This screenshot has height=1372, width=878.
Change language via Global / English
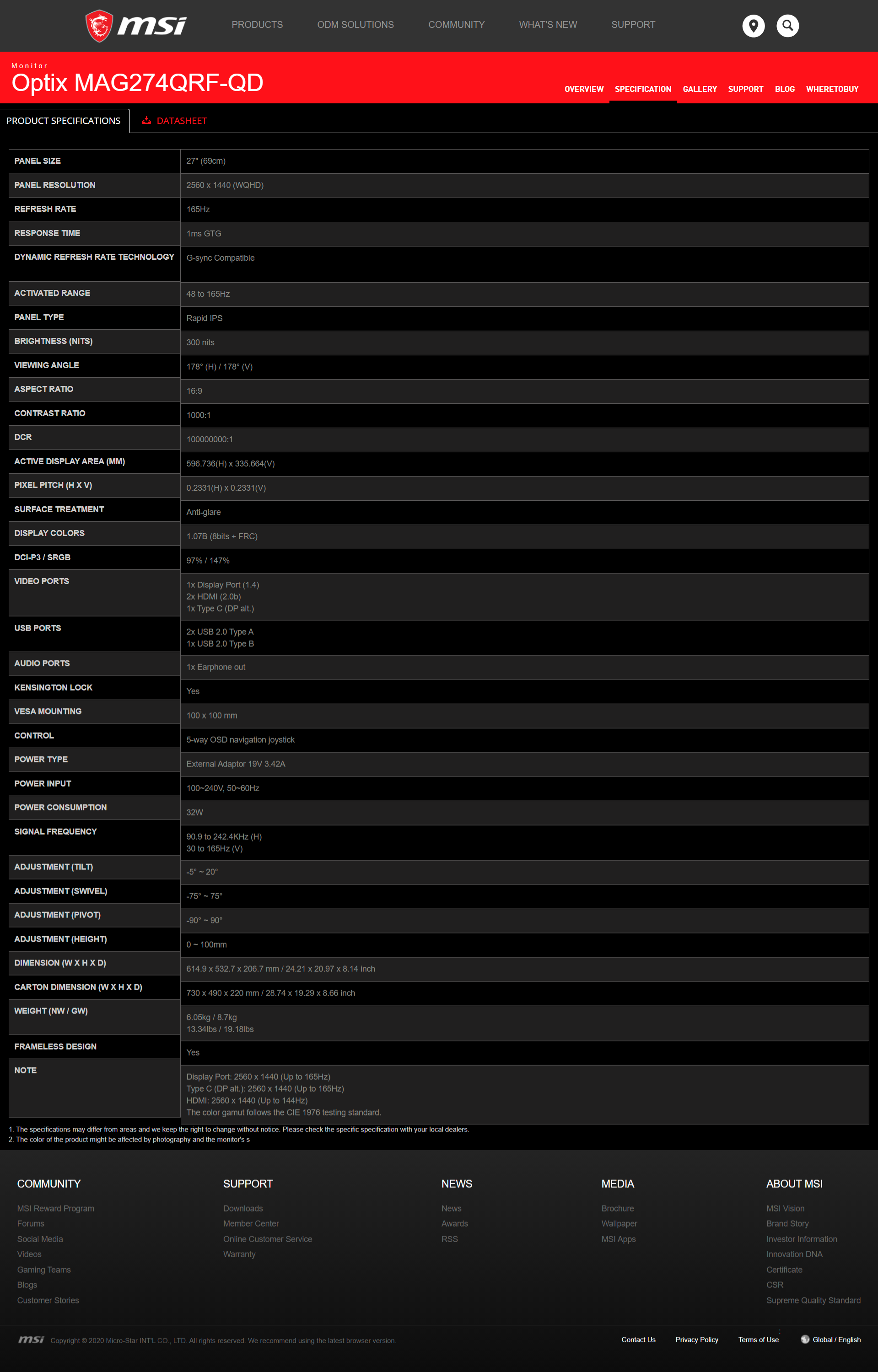tap(836, 1340)
